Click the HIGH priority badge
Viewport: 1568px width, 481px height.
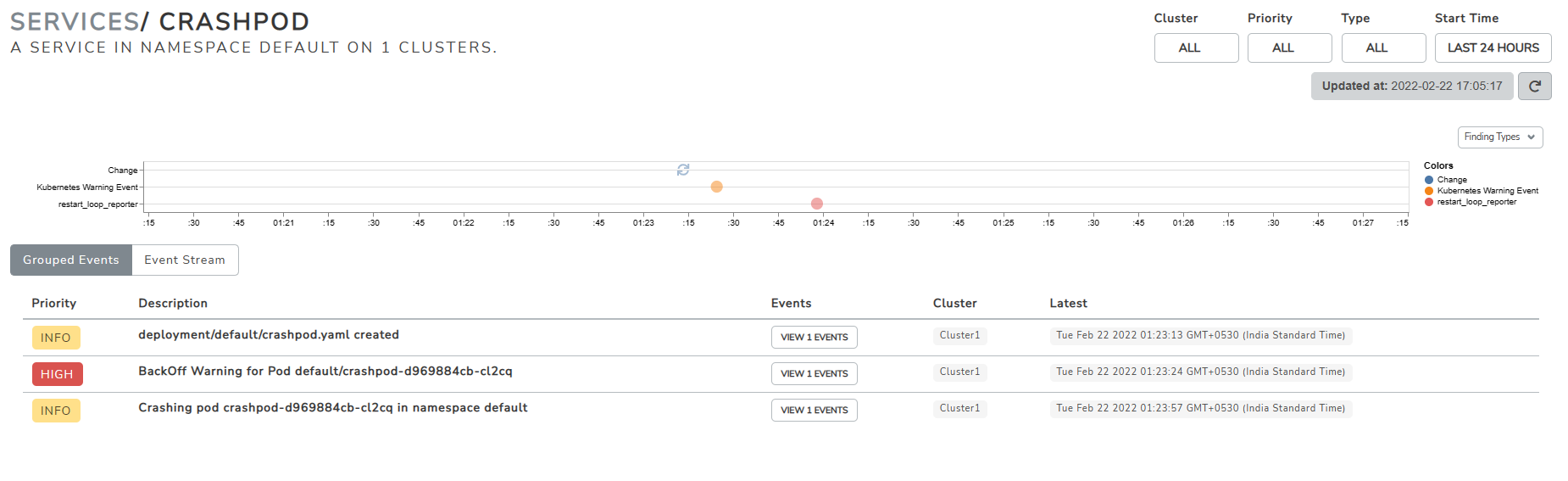click(57, 374)
